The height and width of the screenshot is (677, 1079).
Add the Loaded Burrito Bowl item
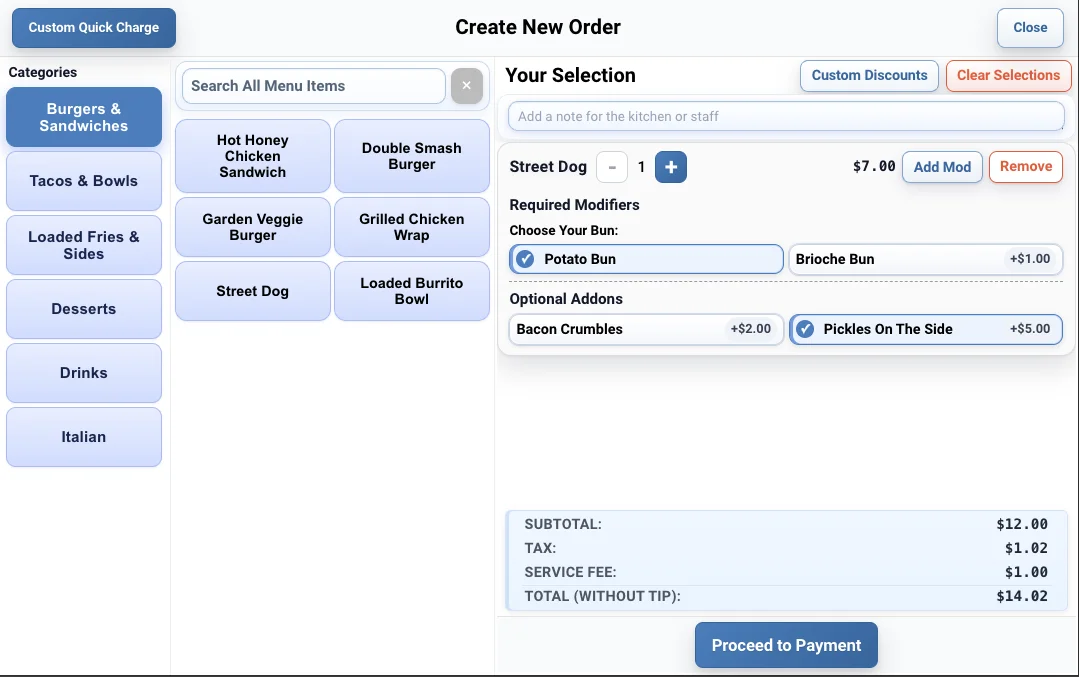412,291
